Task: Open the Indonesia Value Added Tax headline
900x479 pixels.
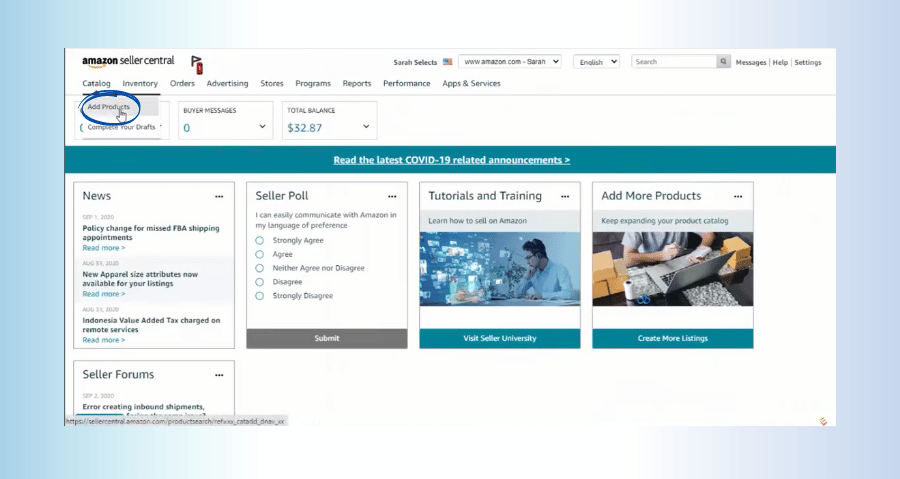Action: pyautogui.click(x=151, y=325)
